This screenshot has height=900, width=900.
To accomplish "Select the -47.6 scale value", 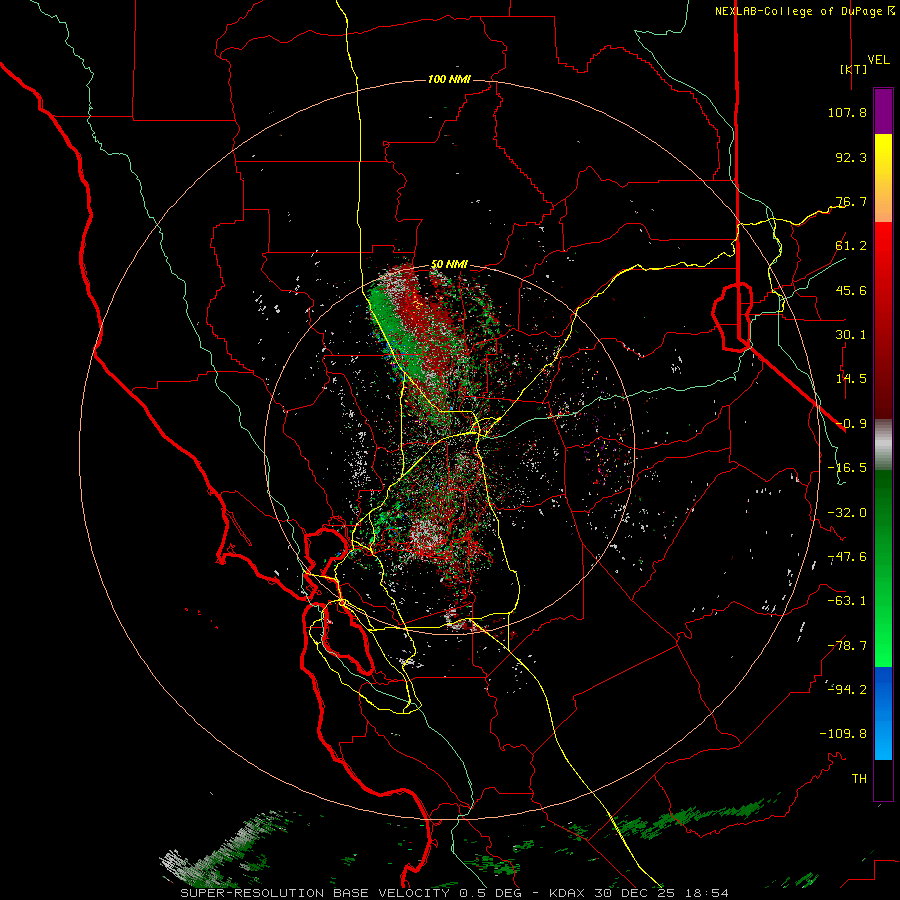I will tap(847, 557).
